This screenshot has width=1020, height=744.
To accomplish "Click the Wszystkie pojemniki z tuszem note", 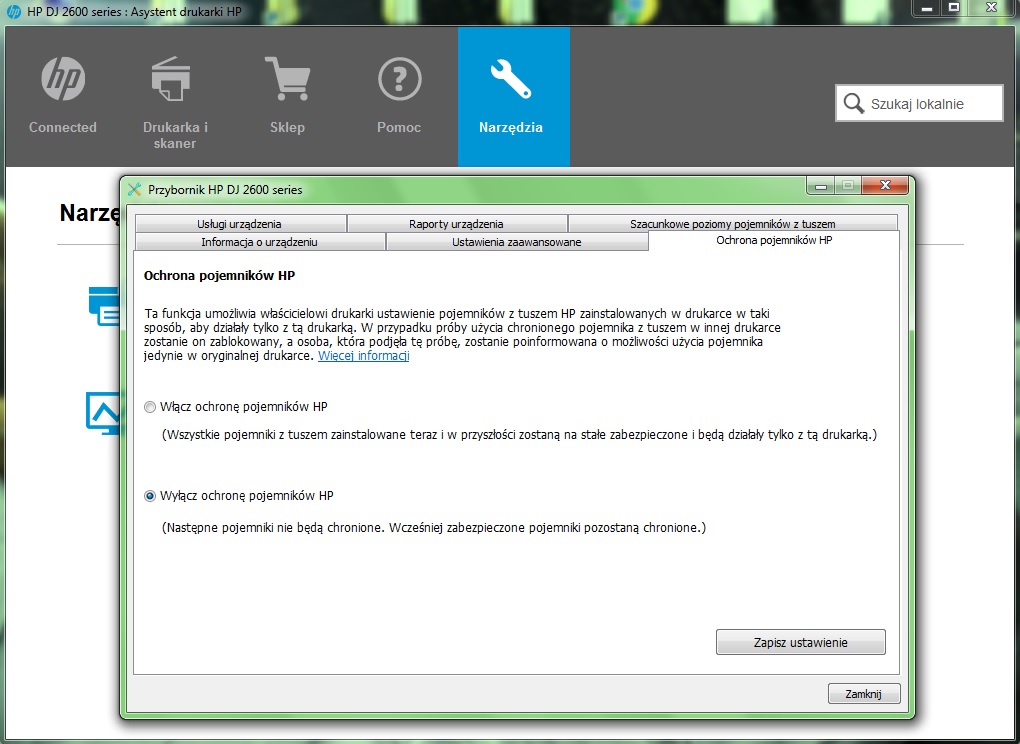I will click(519, 434).
